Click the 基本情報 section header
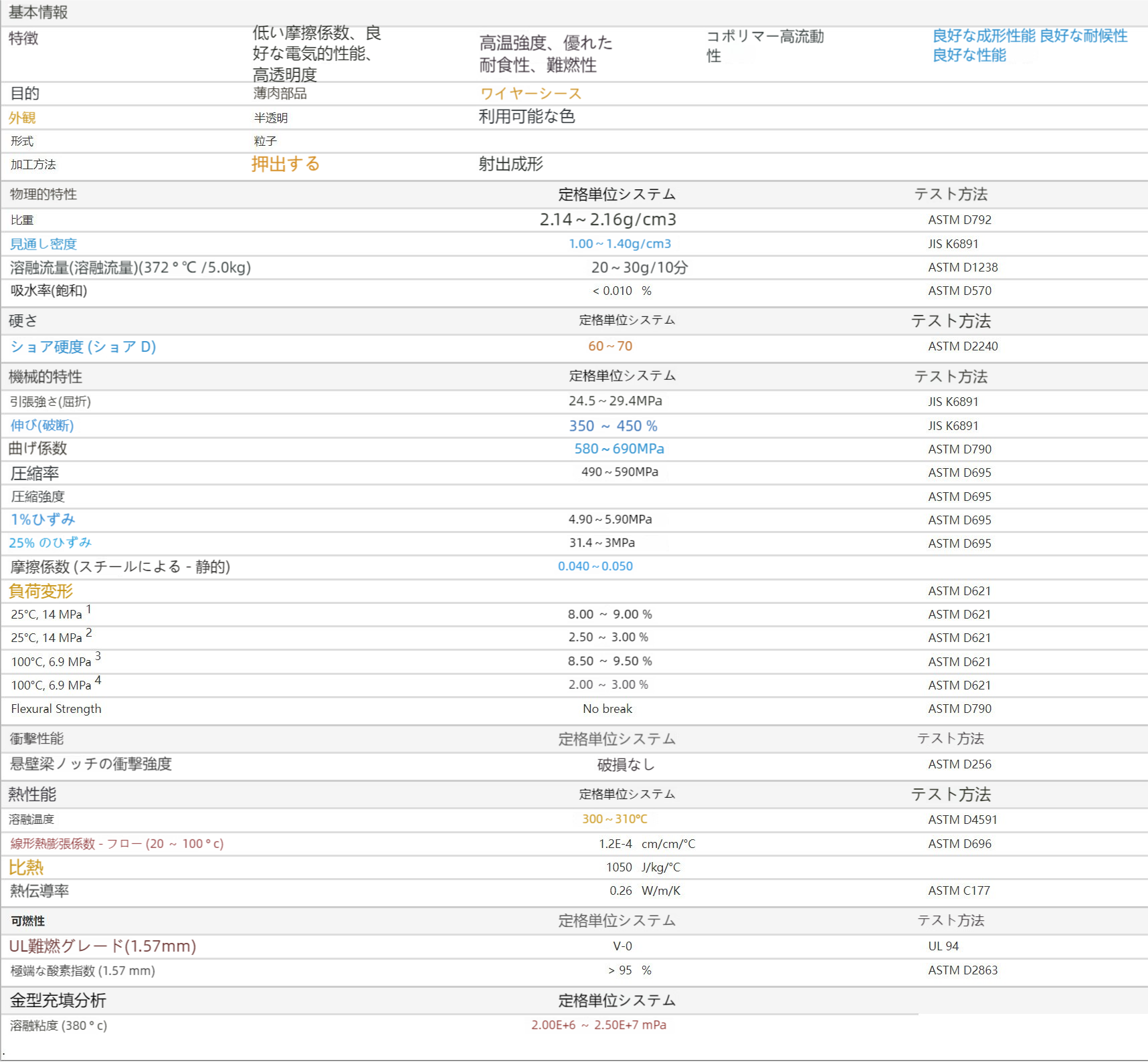 (x=38, y=13)
